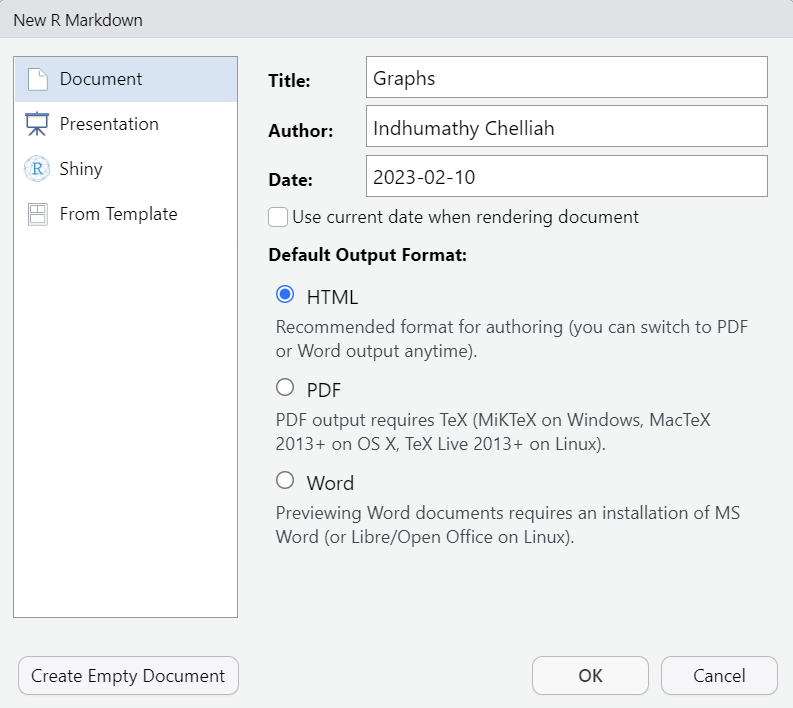
Task: Click the HTML format description text
Action: pos(512,337)
